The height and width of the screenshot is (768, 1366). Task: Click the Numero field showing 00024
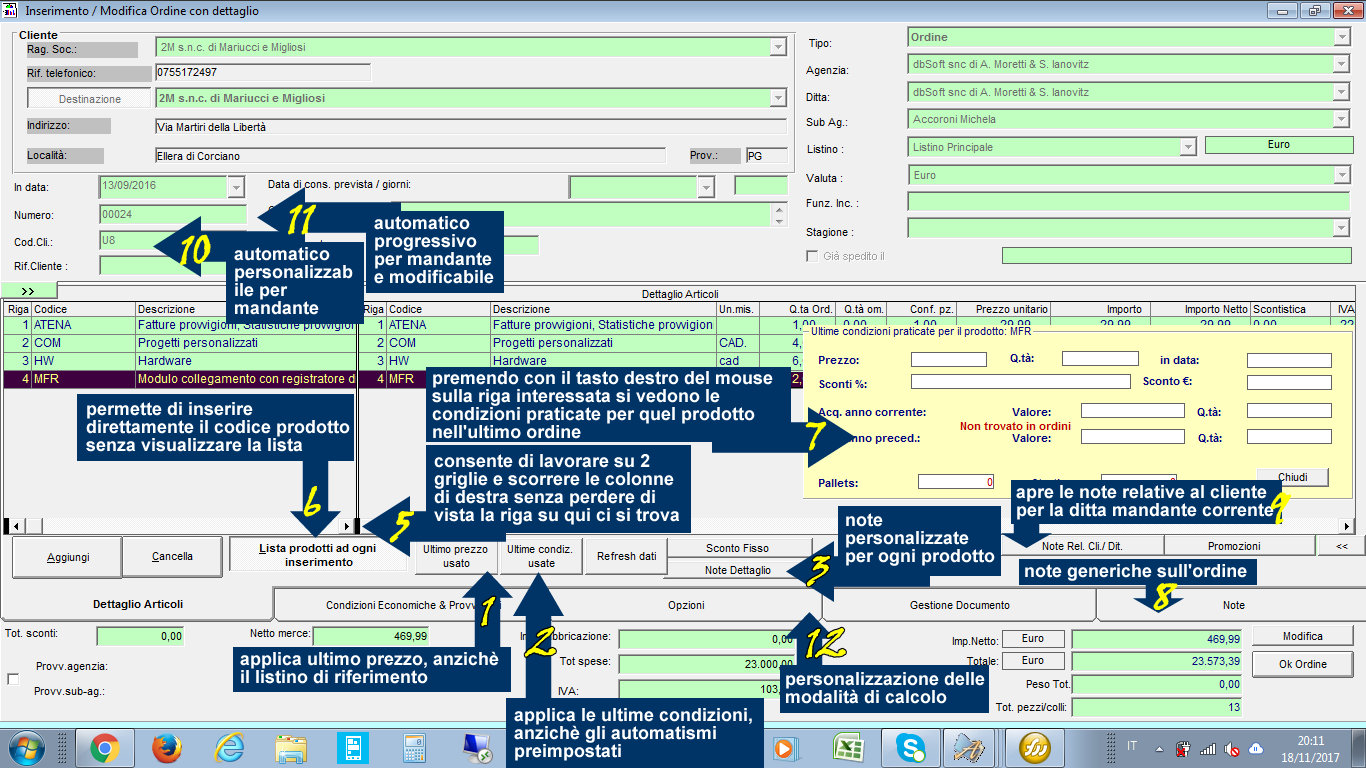[172, 214]
